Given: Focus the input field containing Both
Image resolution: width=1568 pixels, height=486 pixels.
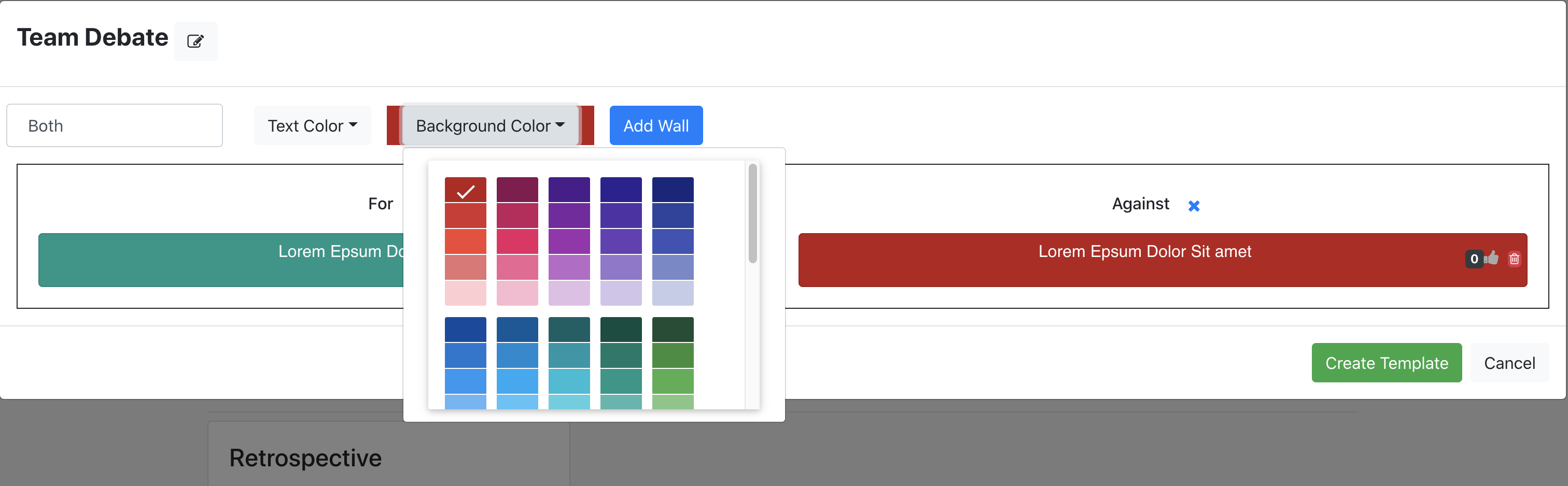Looking at the screenshot, I should point(115,125).
